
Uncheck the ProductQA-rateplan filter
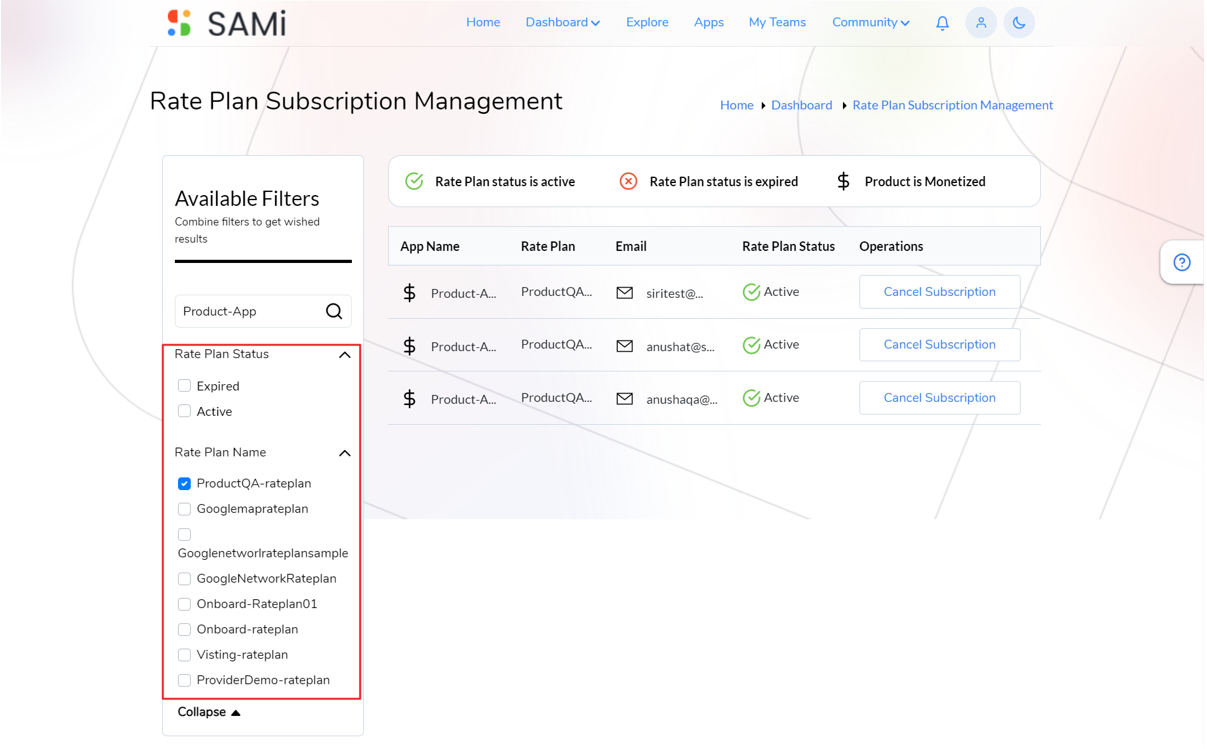point(184,483)
